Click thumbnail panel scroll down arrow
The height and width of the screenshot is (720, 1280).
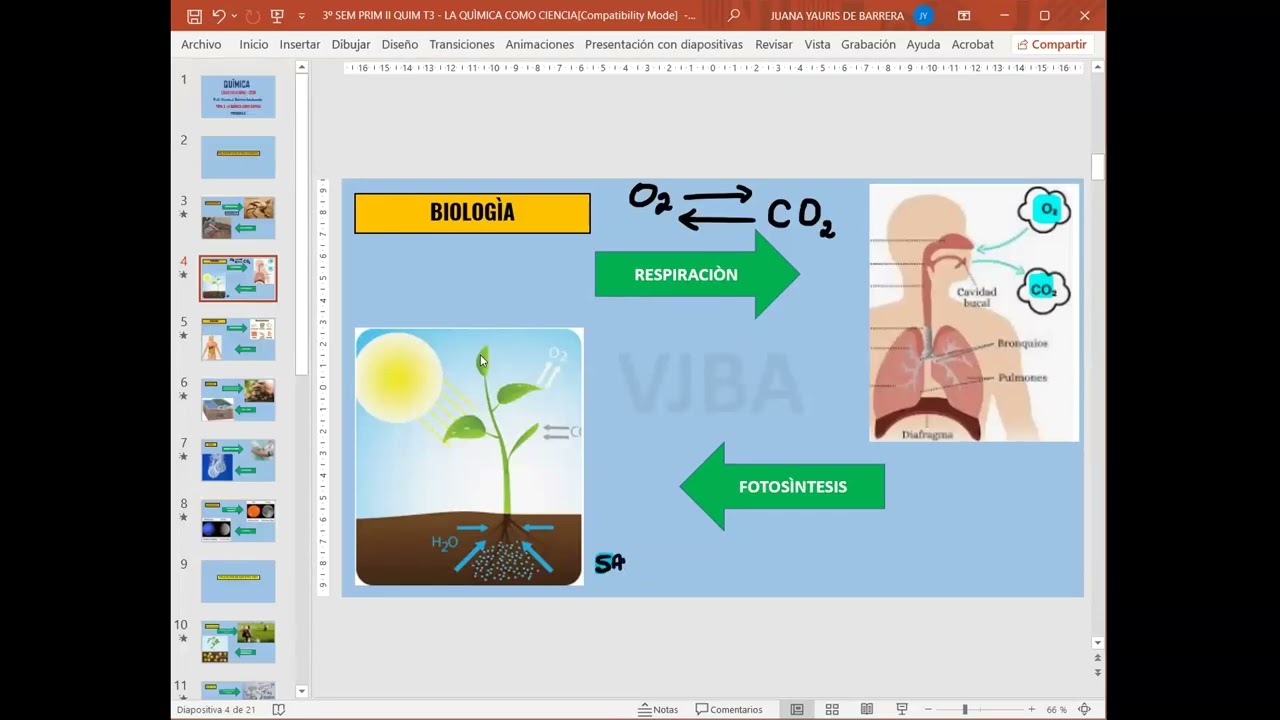pos(301,691)
